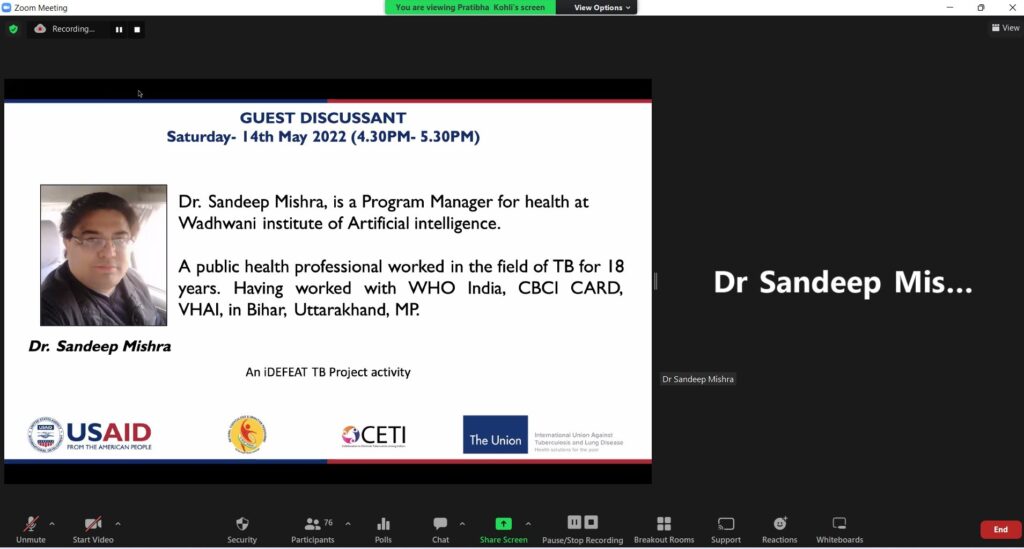Image resolution: width=1024 pixels, height=549 pixels.
Task: Open Breakout Rooms
Action: [x=663, y=524]
